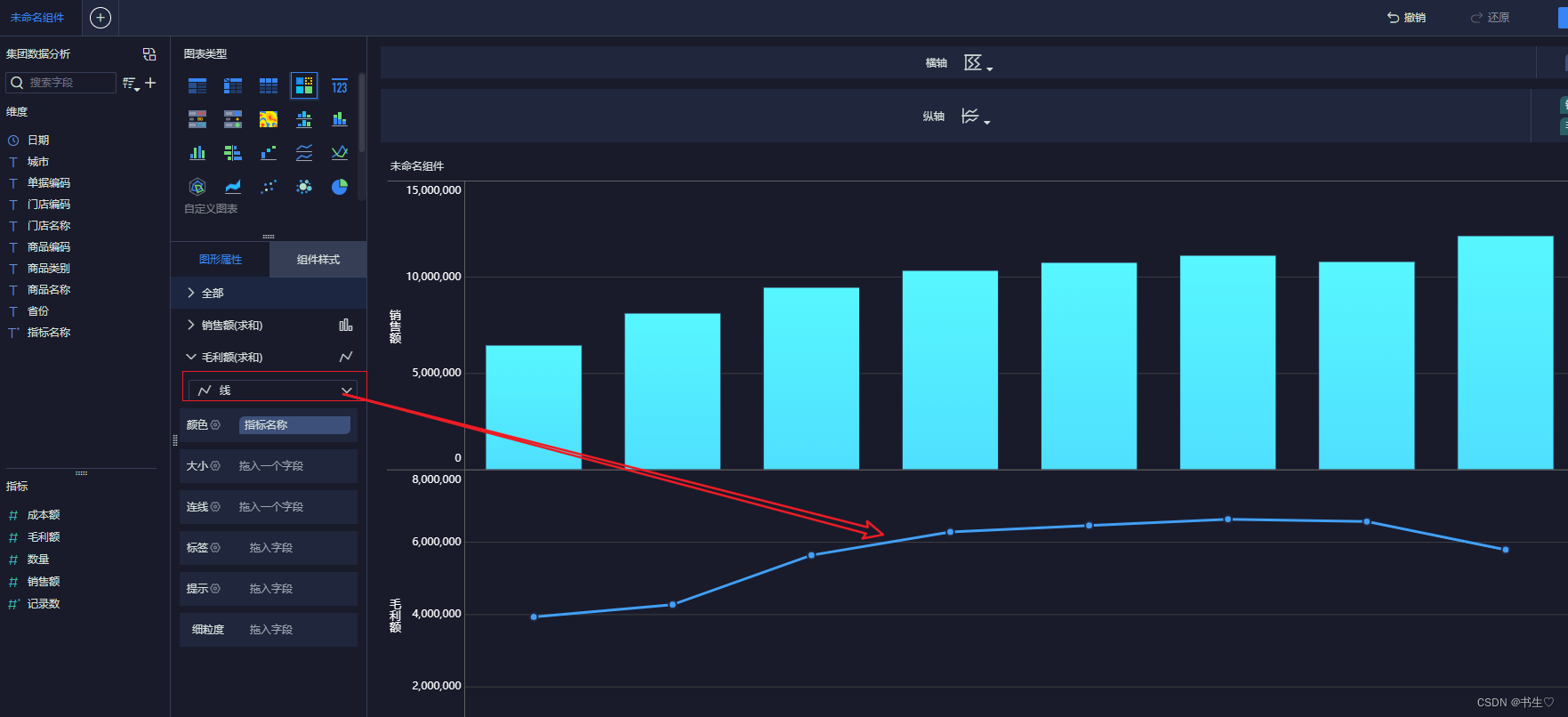Open size settings gear next to 大小
Screen dimensions: 1568x717
coord(215,466)
